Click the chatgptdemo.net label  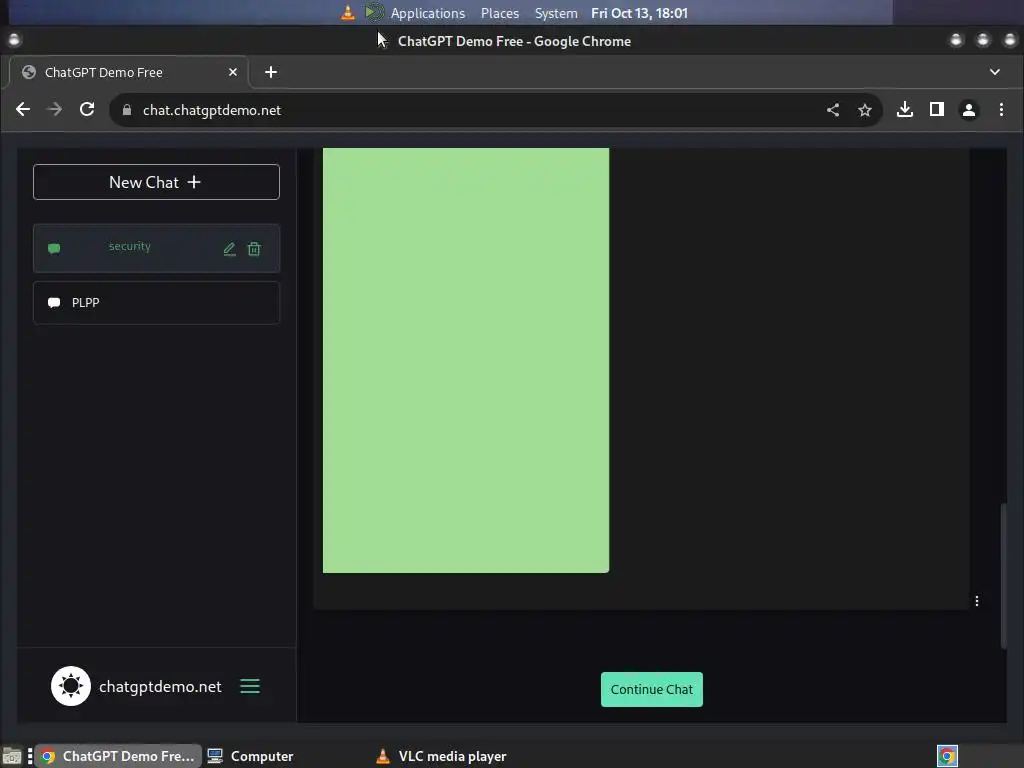click(160, 686)
